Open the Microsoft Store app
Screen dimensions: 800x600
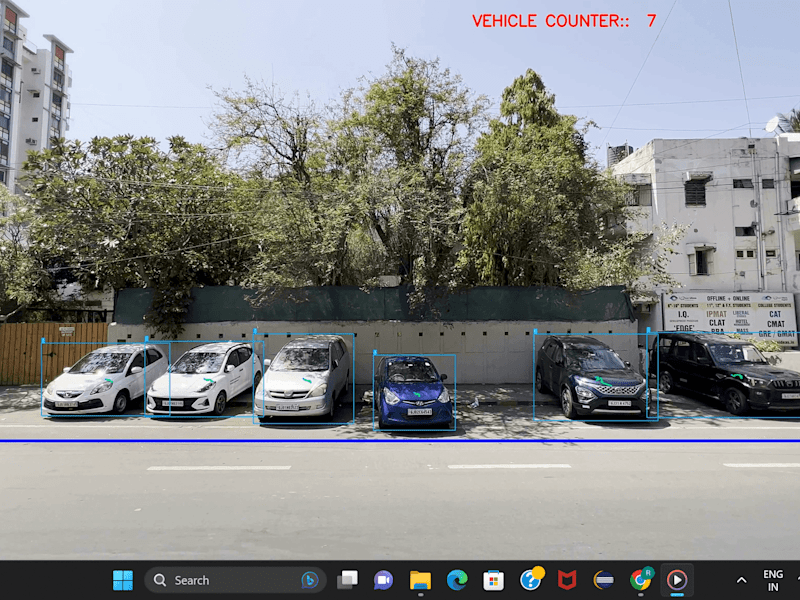click(x=493, y=580)
